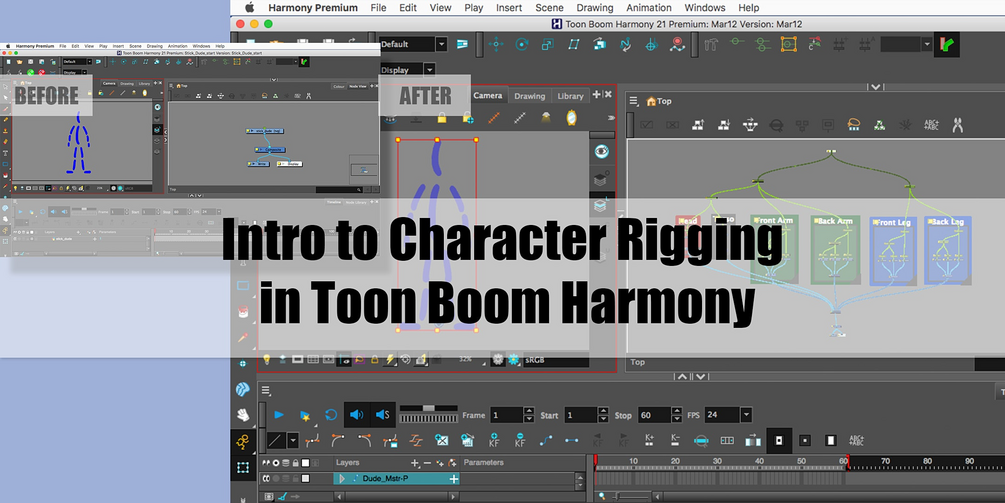
Task: Open the Apple menu
Action: [x=249, y=8]
